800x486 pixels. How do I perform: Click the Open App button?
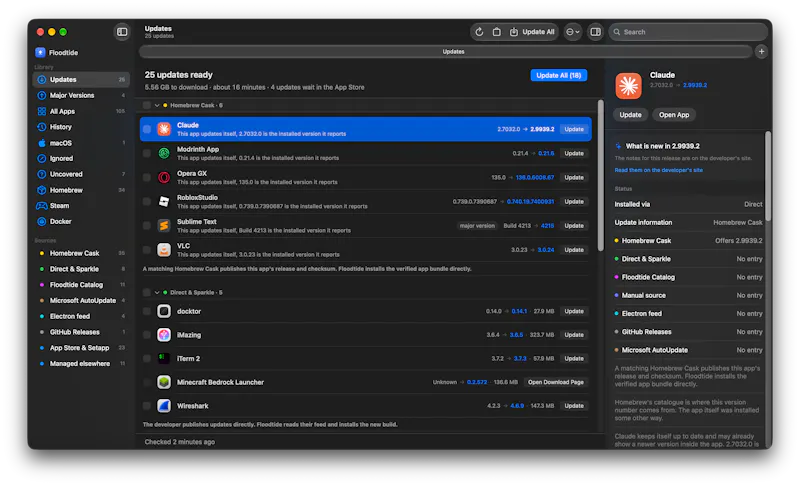click(673, 115)
